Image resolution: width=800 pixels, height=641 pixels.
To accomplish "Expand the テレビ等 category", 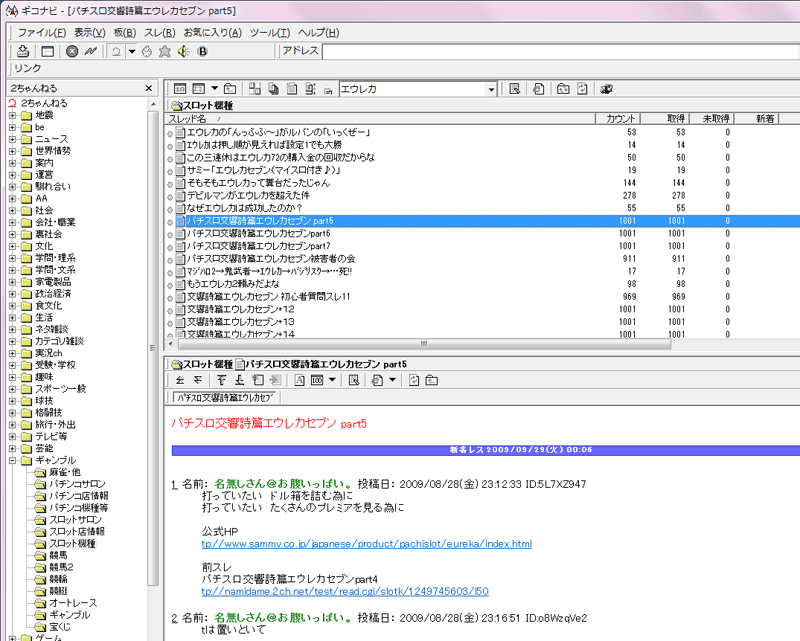I will (x=12, y=437).
